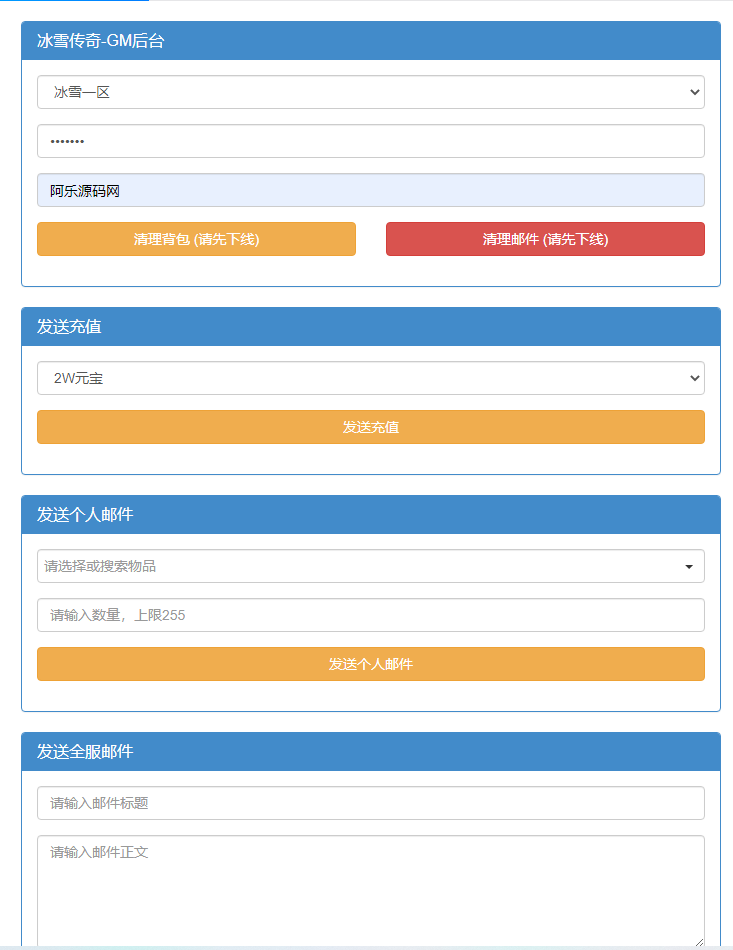Click the 发送全服邮件 panel heading text
This screenshot has height=950, width=733.
pos(85,751)
